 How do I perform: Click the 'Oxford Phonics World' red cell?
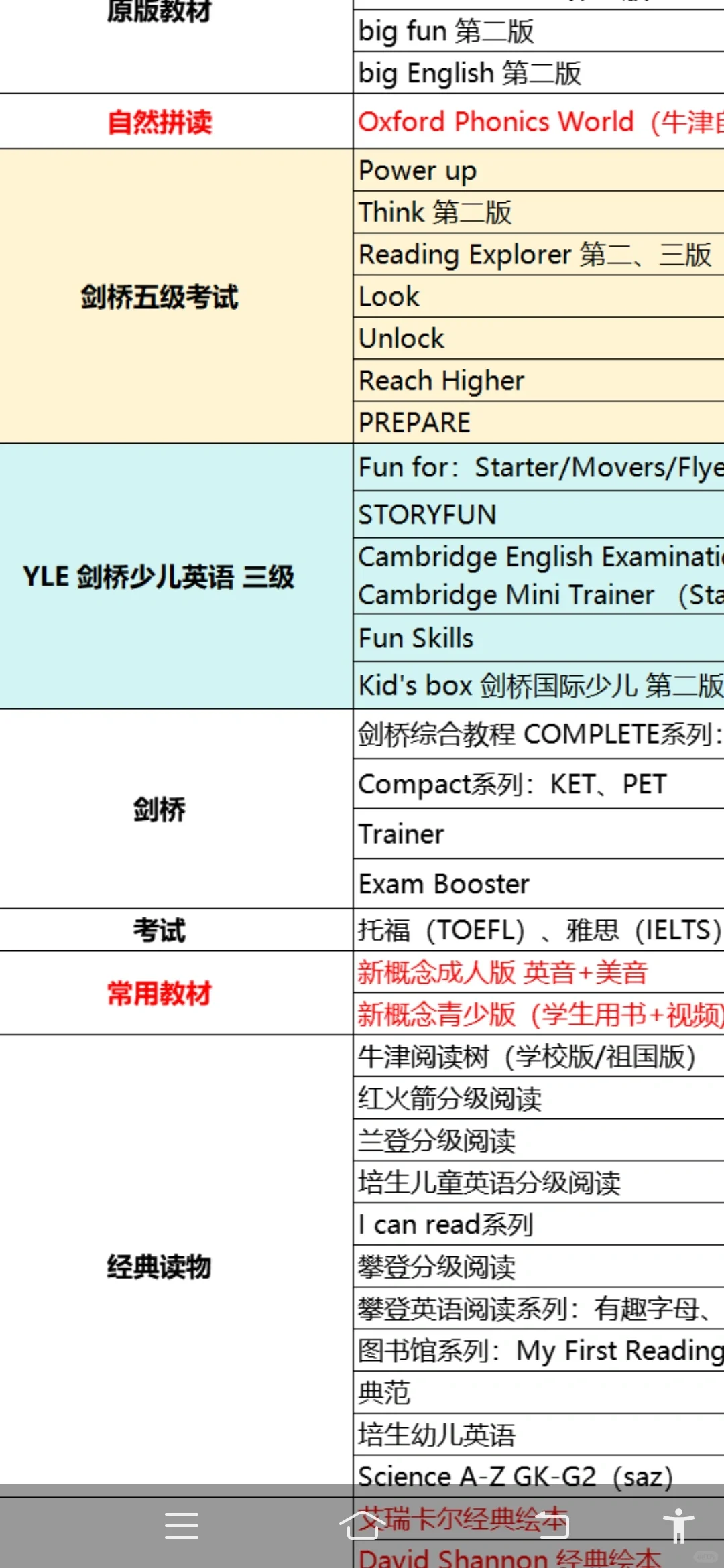(x=539, y=122)
